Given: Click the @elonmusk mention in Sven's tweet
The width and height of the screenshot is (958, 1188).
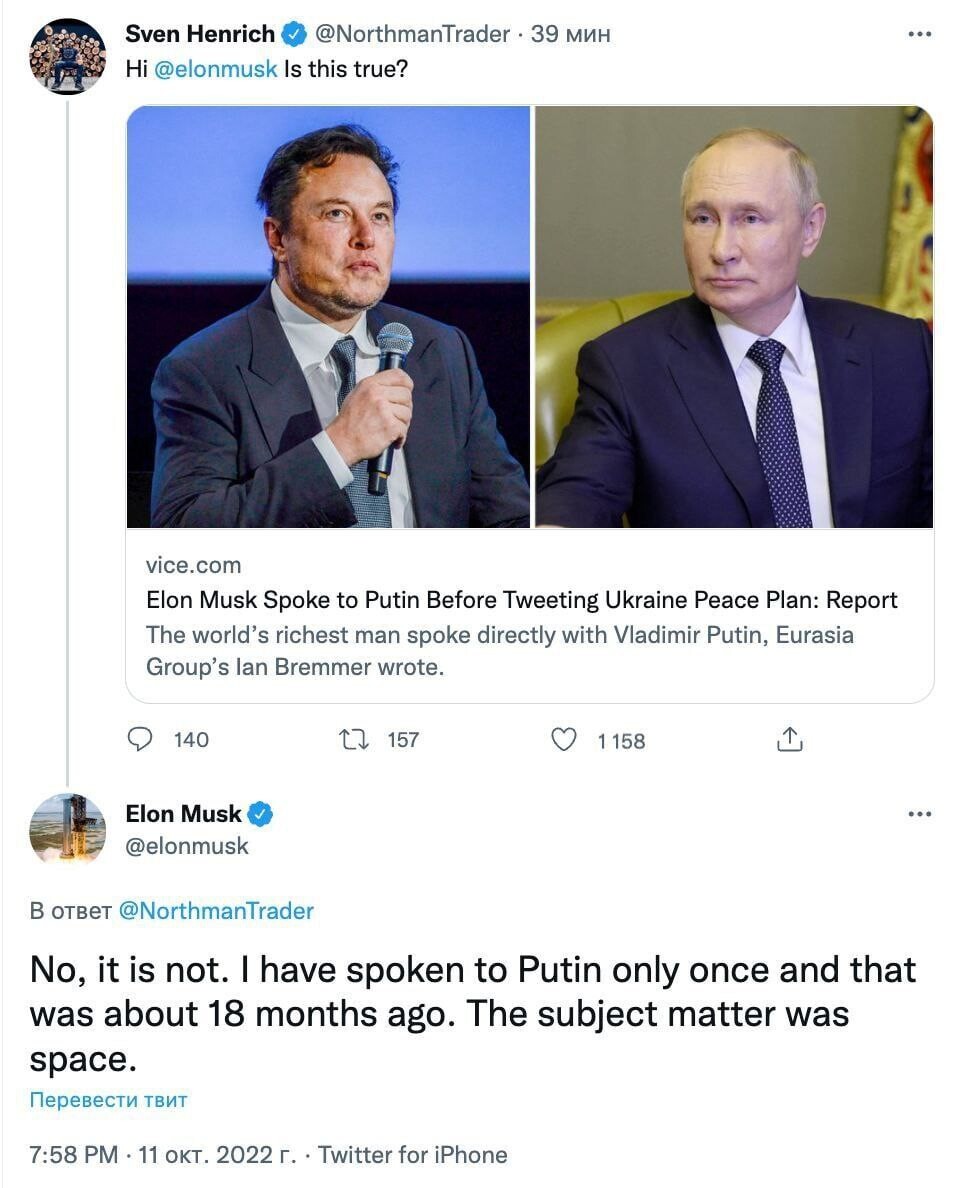Looking at the screenshot, I should click(216, 70).
